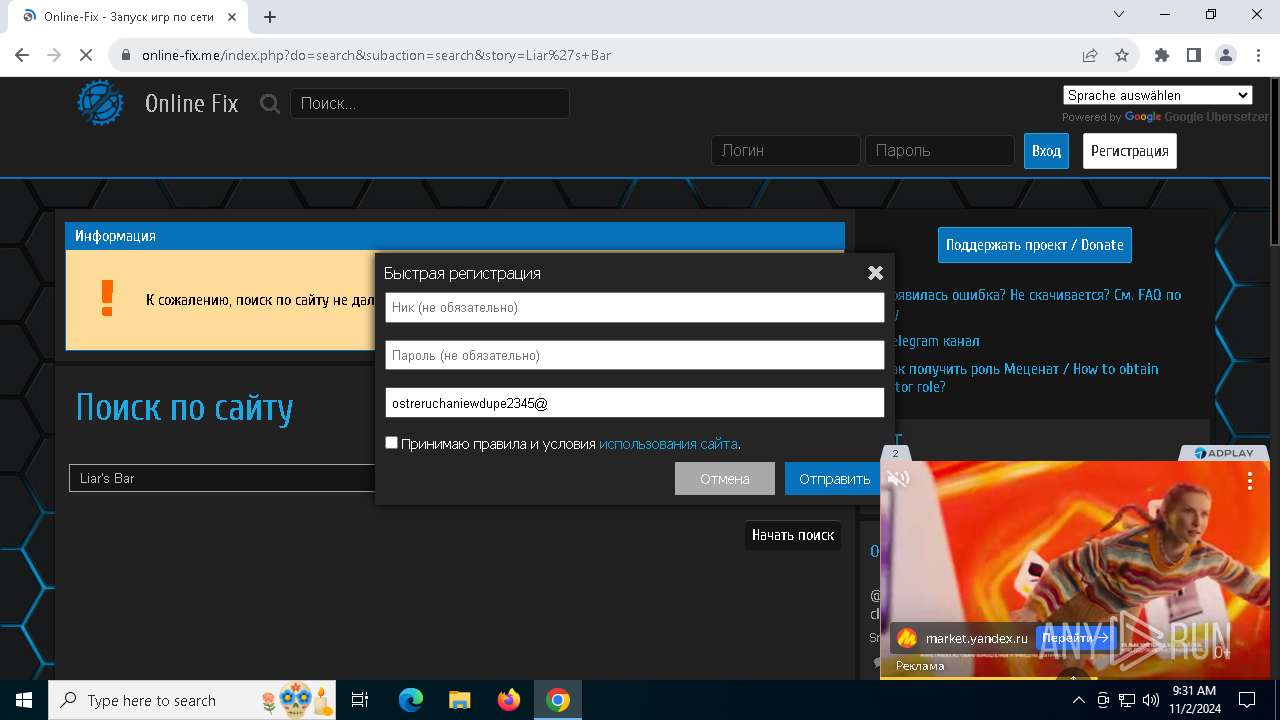Viewport: 1280px width, 720px height.
Task: Click the Liar's Bar search query field
Action: coord(222,478)
